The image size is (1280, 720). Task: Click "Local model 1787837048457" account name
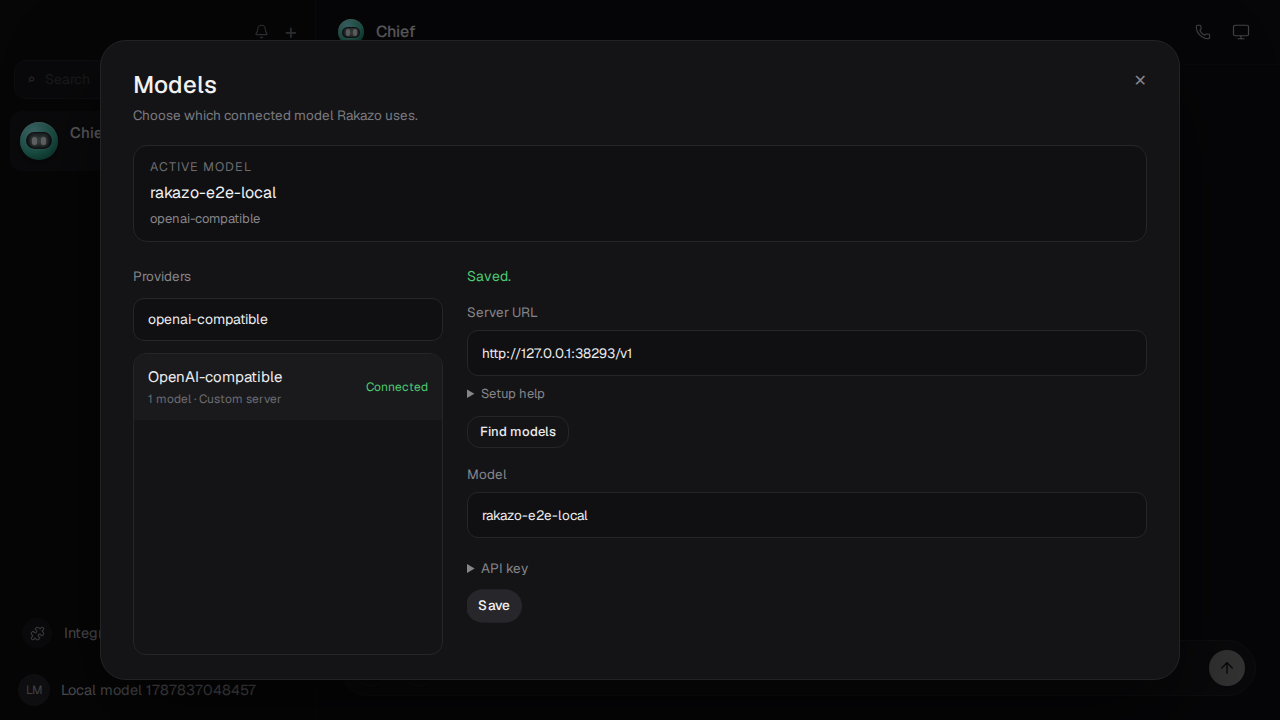tap(158, 690)
